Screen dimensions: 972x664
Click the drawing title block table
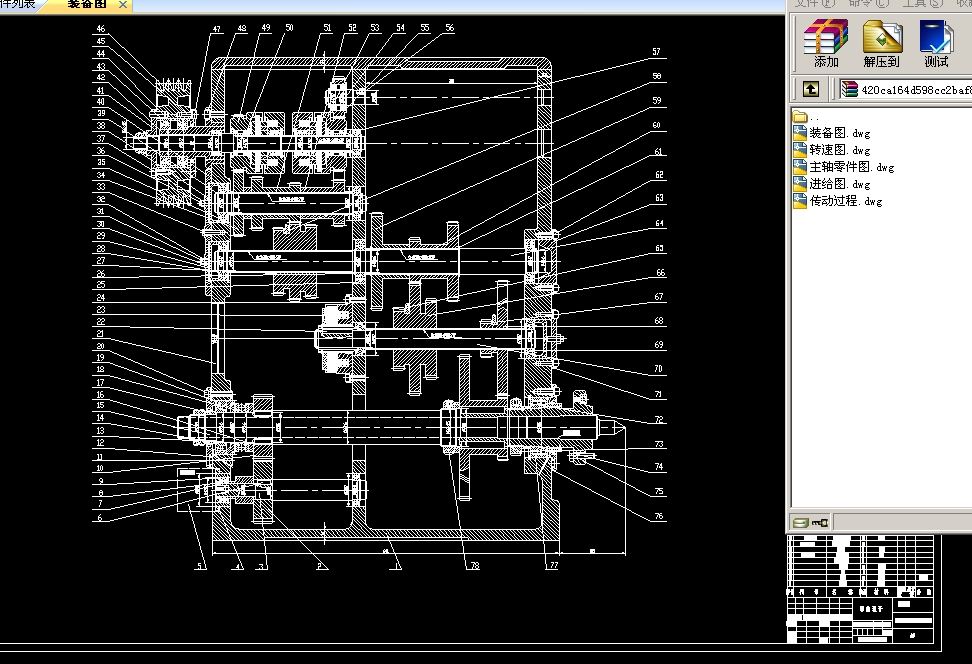point(860,589)
